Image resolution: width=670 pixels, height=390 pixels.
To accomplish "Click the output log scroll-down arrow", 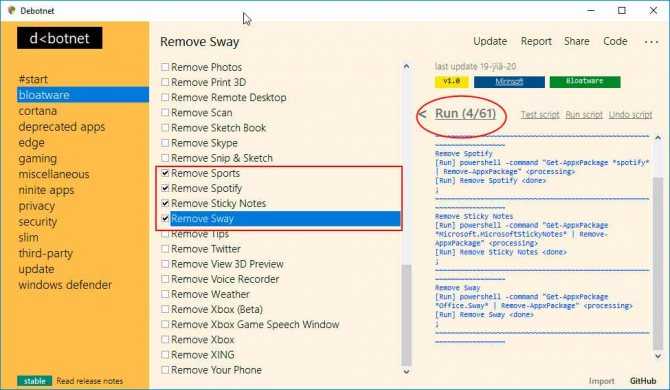I will [658, 356].
